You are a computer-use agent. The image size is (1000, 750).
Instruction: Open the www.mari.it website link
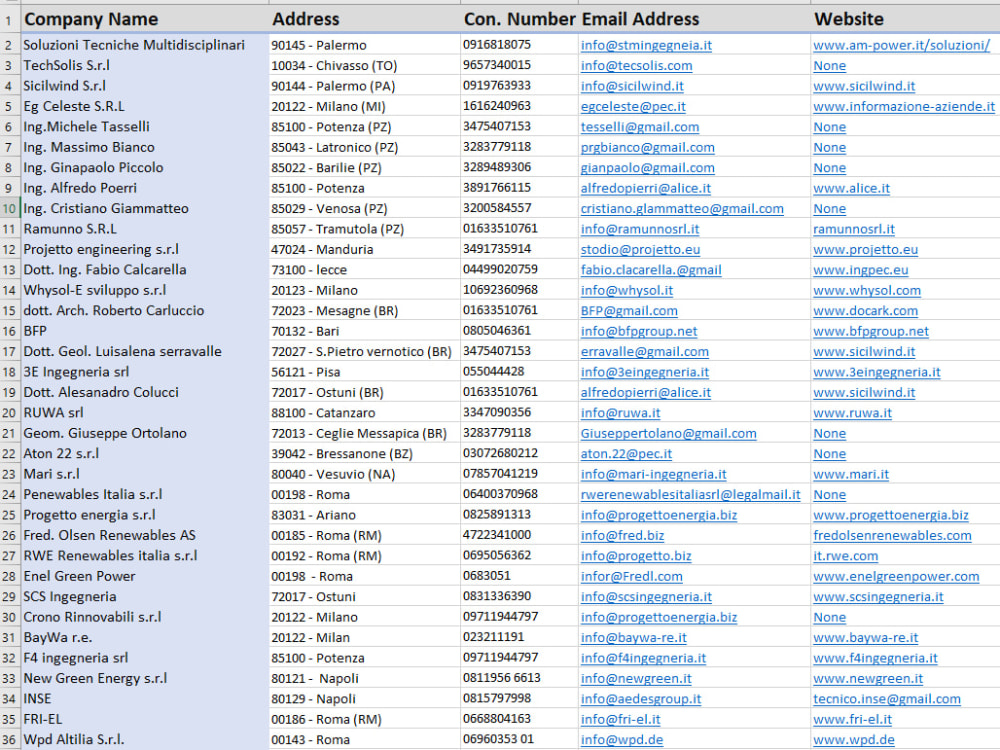tap(851, 474)
